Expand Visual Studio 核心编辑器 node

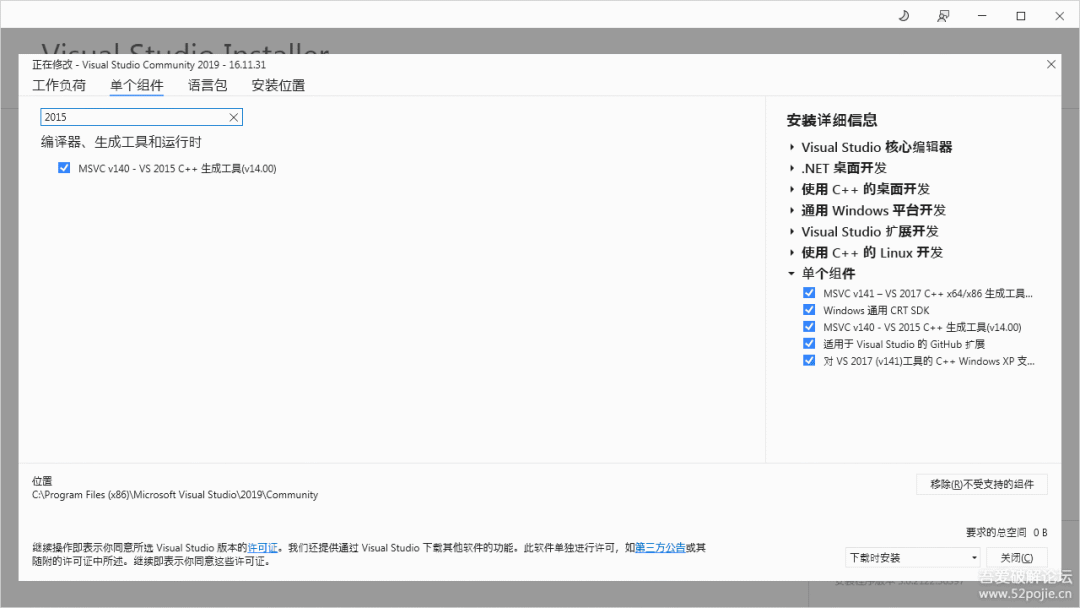tap(792, 147)
